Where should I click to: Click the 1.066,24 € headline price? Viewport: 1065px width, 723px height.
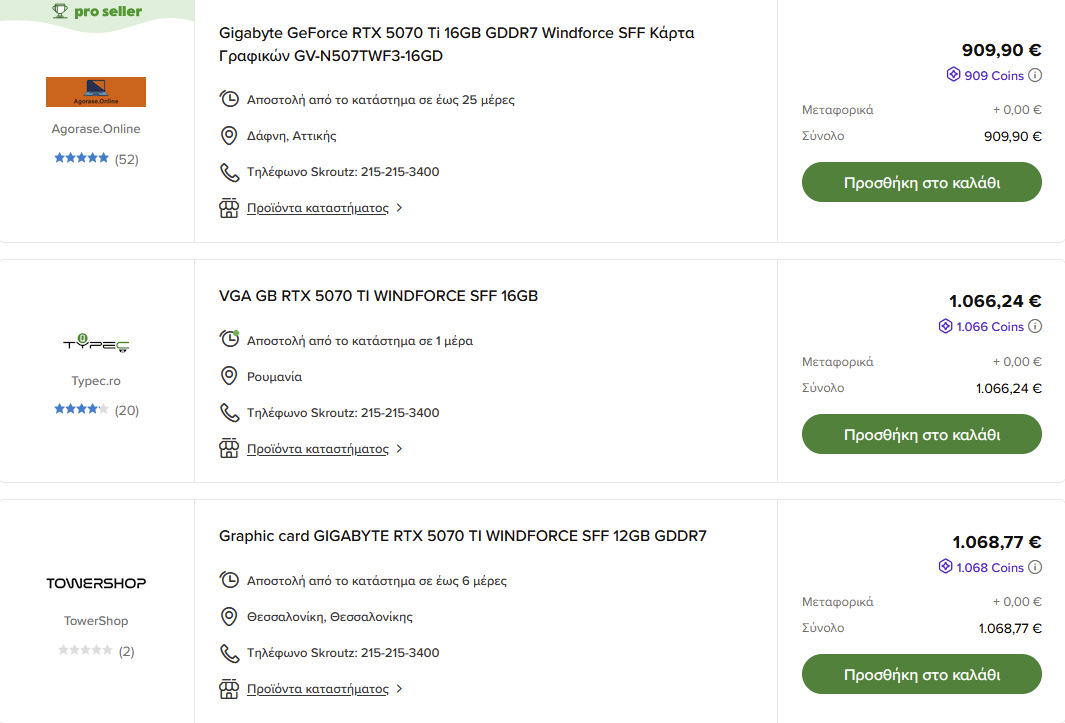995,301
